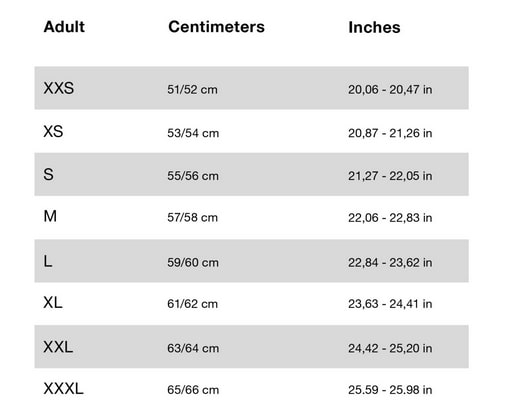Image resolution: width=510 pixels, height=417 pixels.
Task: Click the 24,42 - 25,20 in value
Action: tap(390, 348)
